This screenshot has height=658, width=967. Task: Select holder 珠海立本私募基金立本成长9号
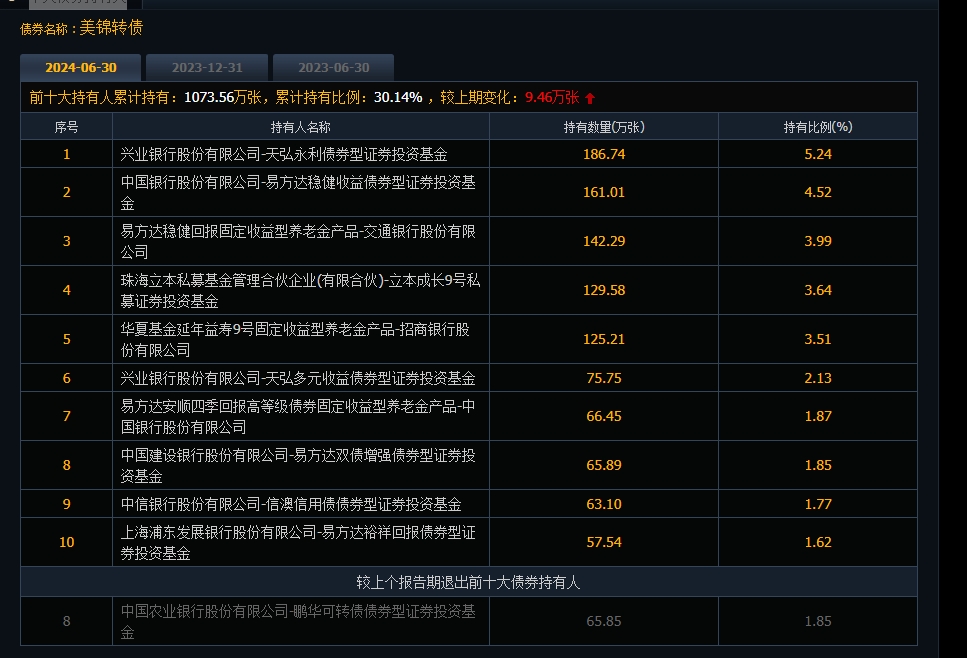pyautogui.click(x=300, y=290)
